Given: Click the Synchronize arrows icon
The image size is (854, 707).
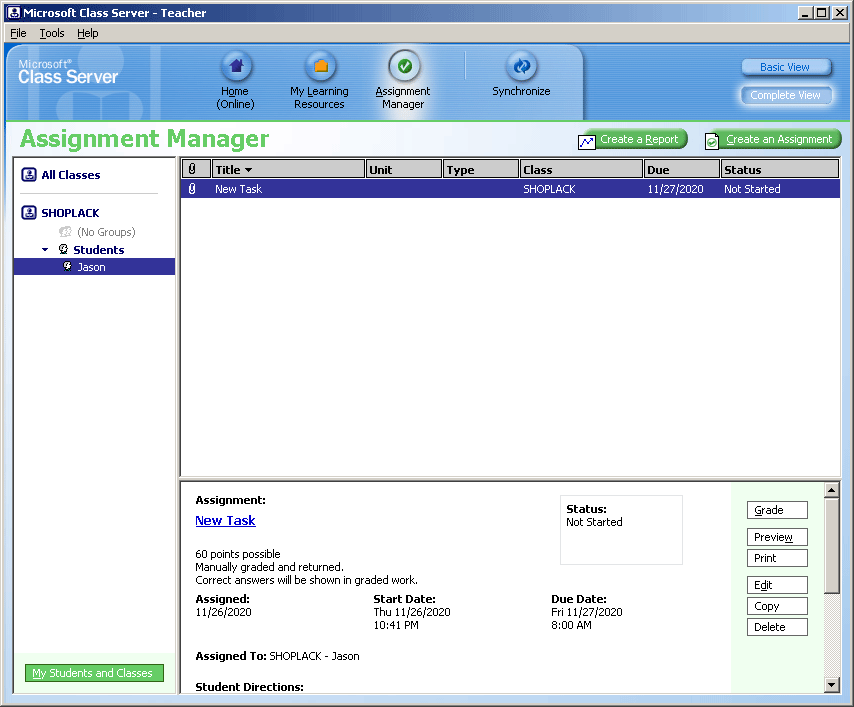Looking at the screenshot, I should (x=522, y=66).
